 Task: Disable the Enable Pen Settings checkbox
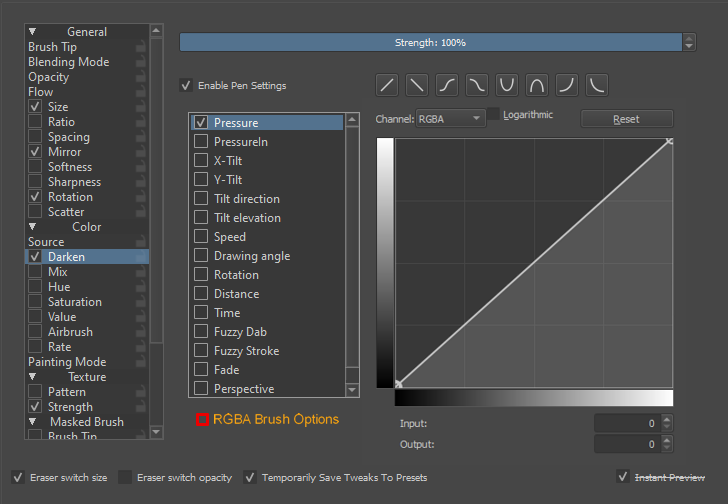[185, 86]
